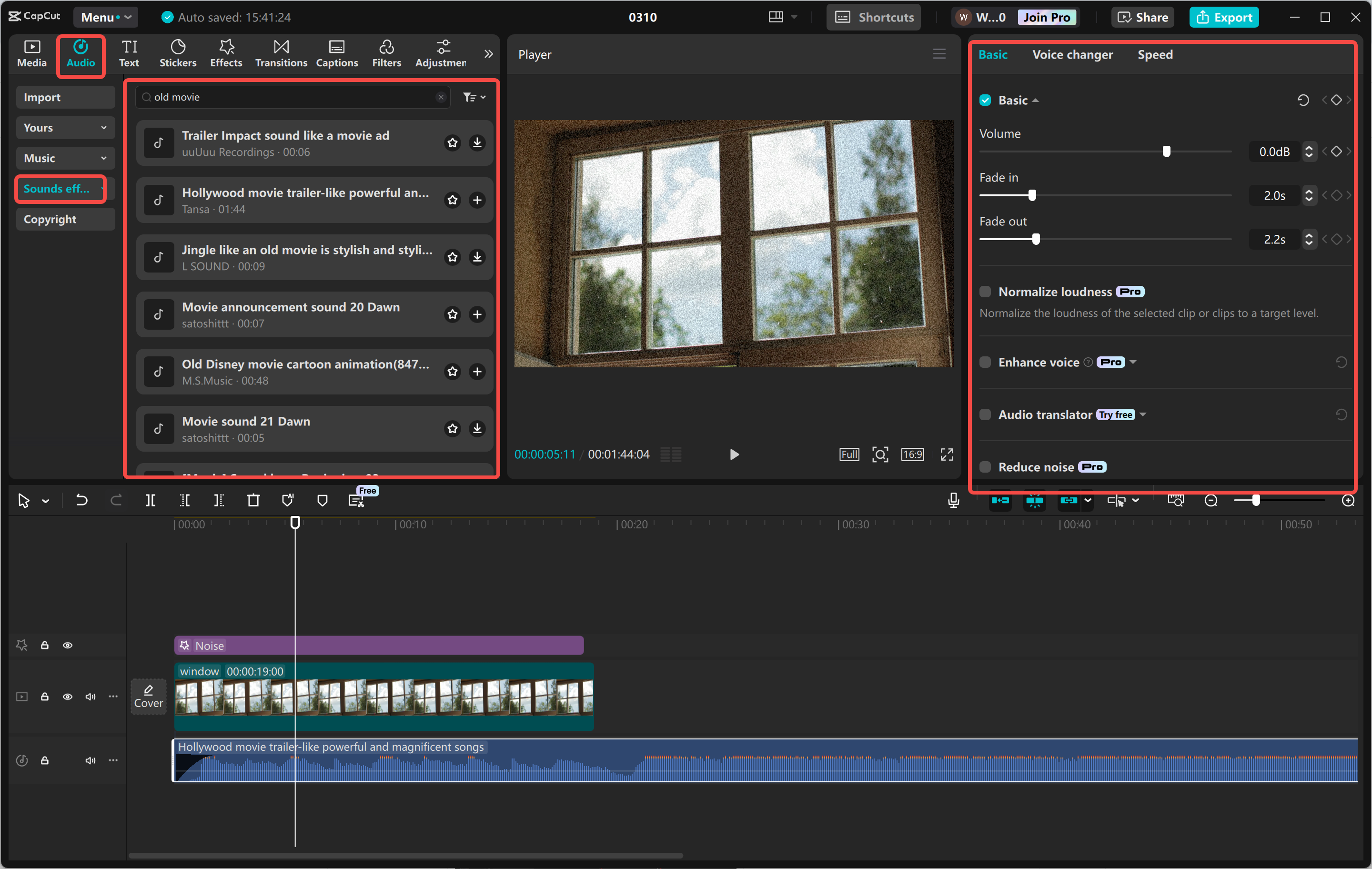The height and width of the screenshot is (869, 1372).
Task: Switch to the Voice changer tab
Action: [1072, 54]
